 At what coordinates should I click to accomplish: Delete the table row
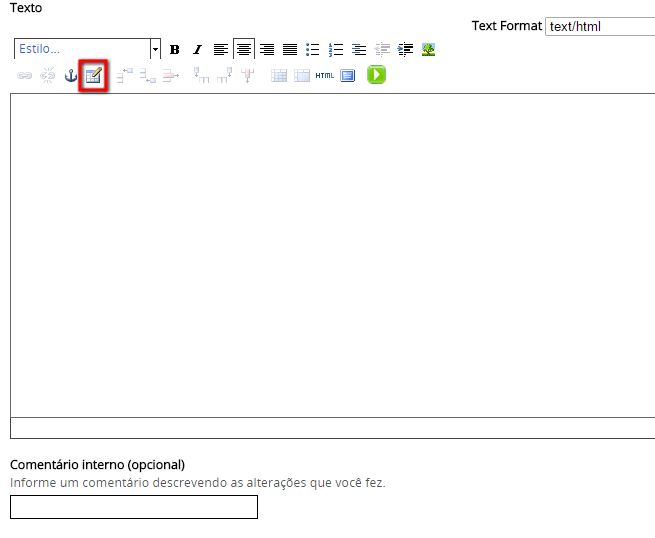pyautogui.click(x=170, y=76)
